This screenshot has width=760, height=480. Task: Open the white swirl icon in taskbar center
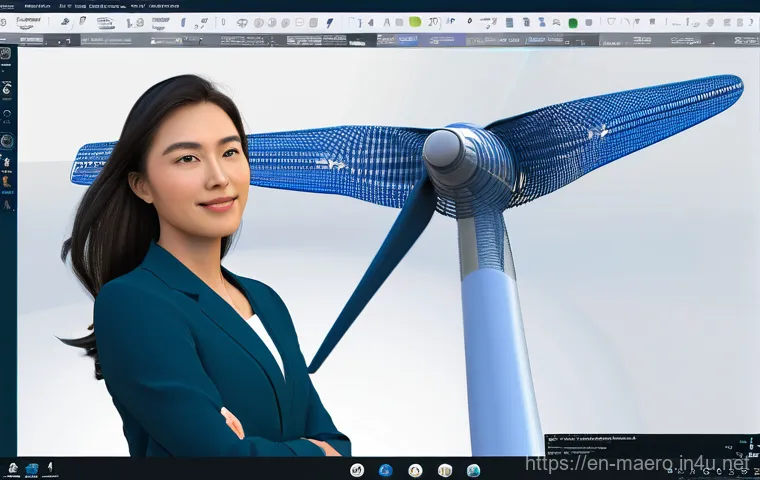click(x=357, y=469)
